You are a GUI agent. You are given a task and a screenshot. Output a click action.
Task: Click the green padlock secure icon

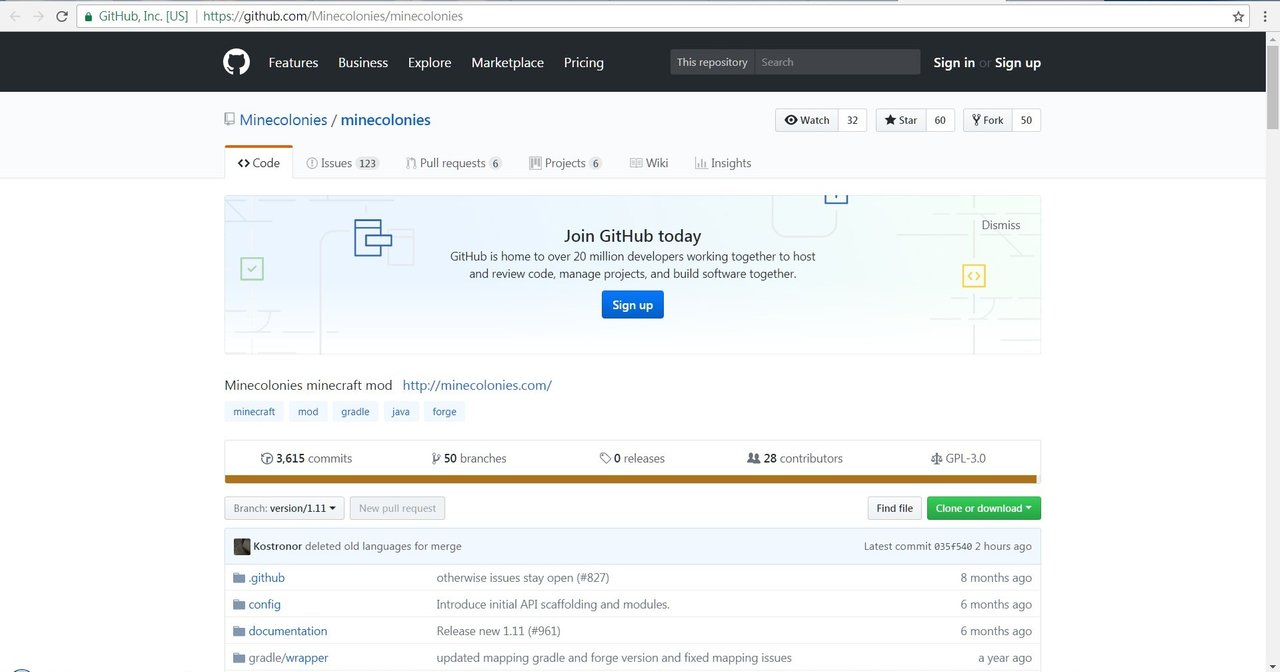coord(89,17)
